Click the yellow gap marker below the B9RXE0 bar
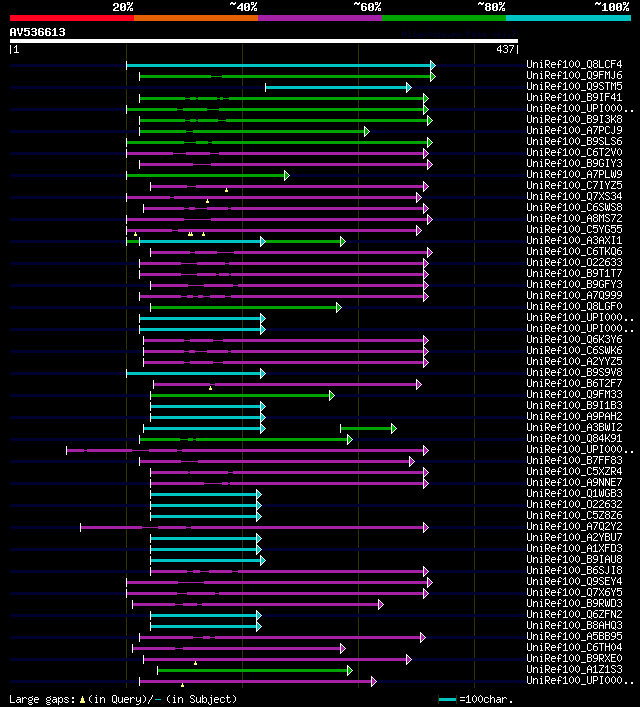 [195, 663]
